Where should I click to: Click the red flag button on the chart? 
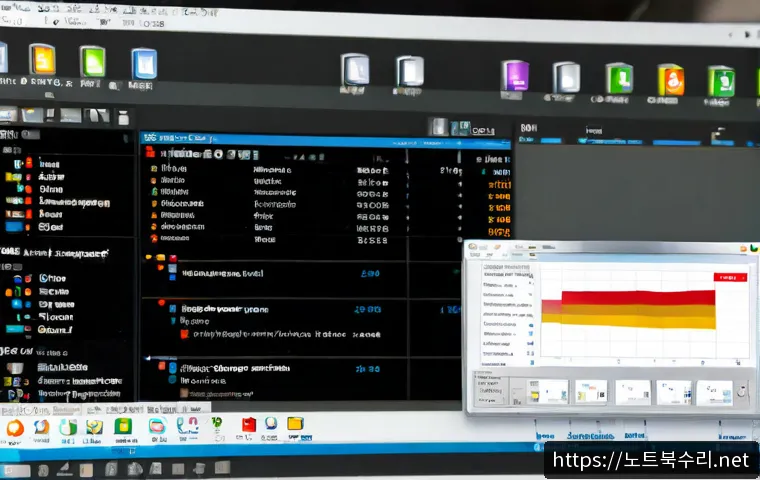(x=730, y=277)
